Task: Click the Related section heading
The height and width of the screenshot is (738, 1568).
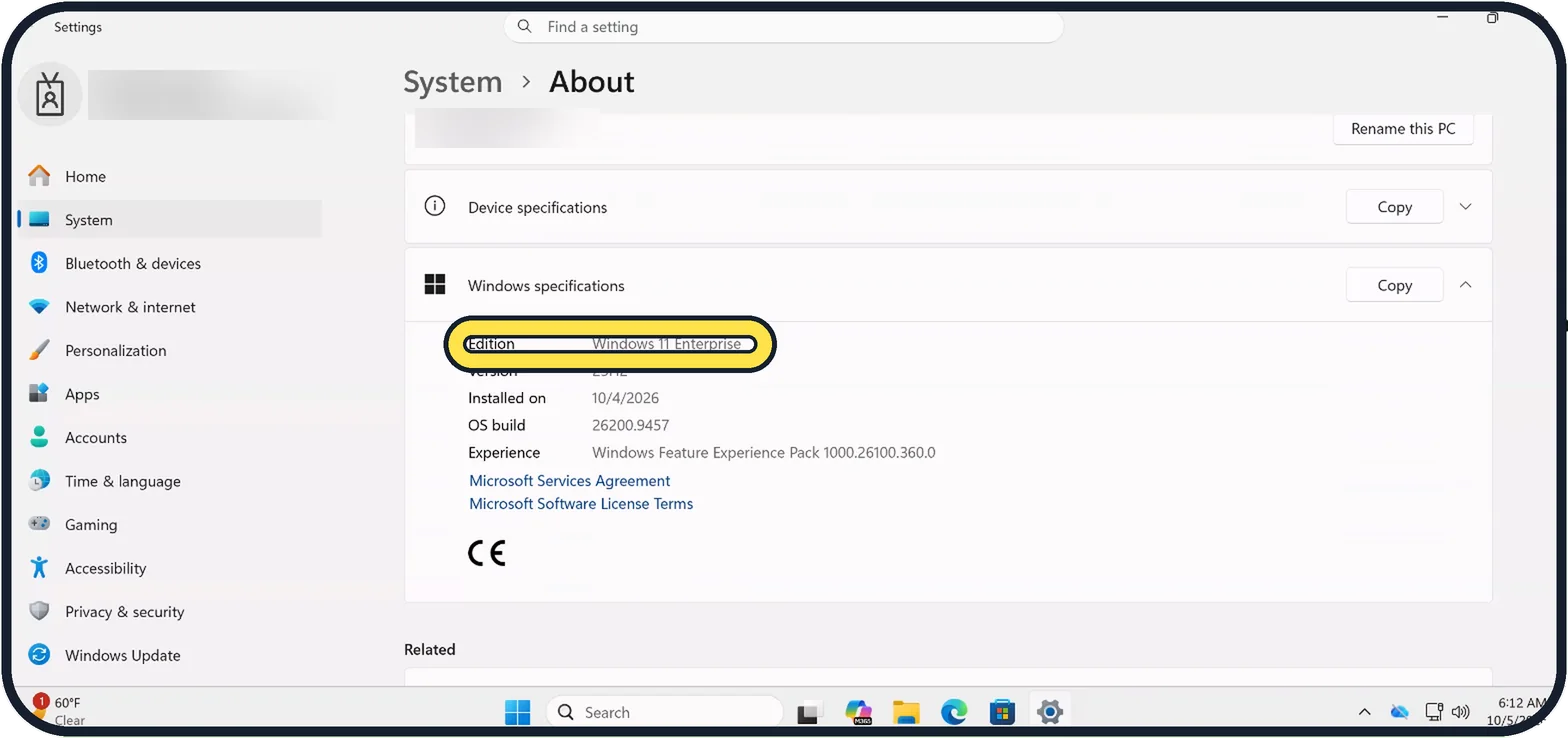Action: tap(430, 649)
